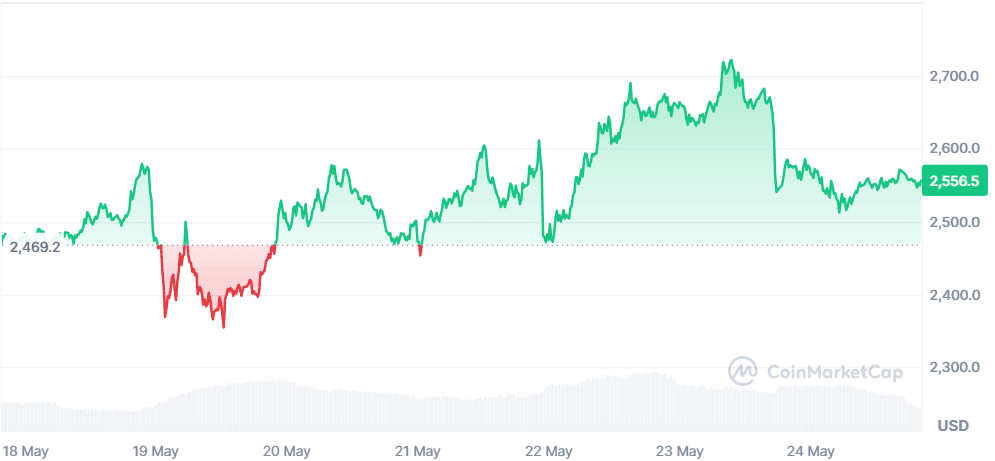This screenshot has width=995, height=461.
Task: Select the 21 May date marker
Action: [418, 450]
